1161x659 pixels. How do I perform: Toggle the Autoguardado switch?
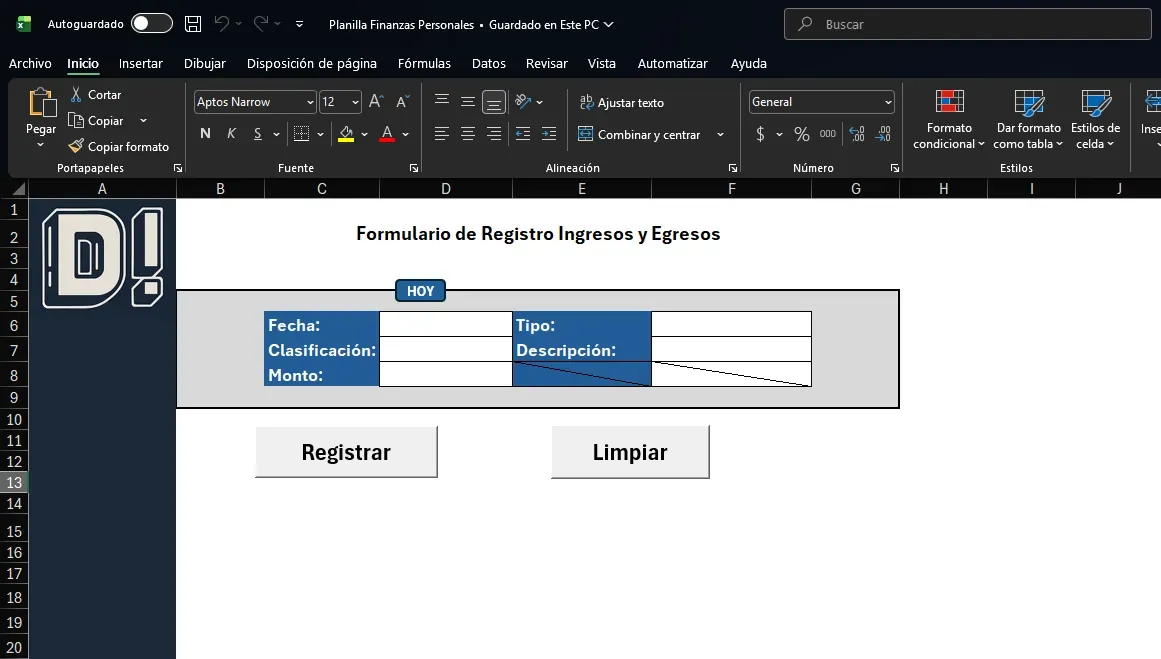152,24
